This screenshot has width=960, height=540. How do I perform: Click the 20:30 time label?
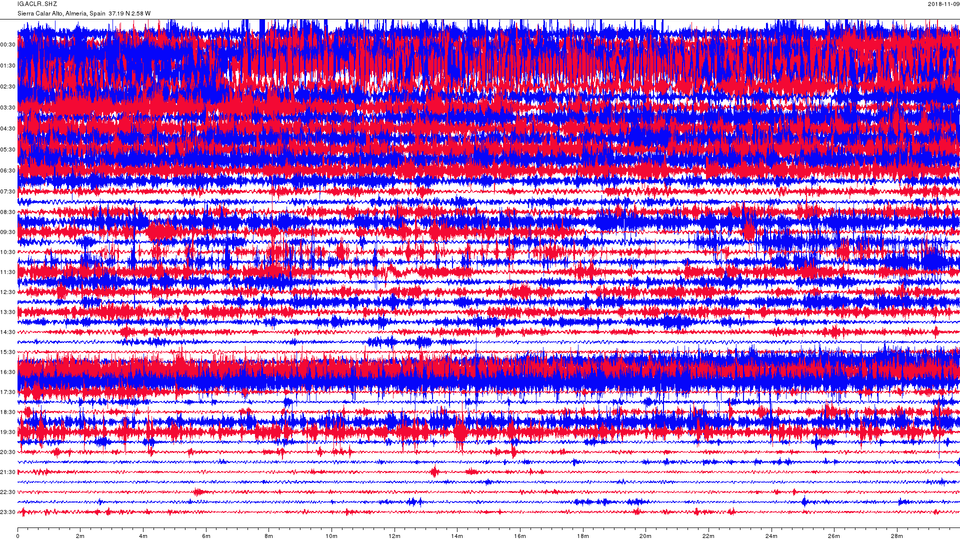pyautogui.click(x=8, y=452)
